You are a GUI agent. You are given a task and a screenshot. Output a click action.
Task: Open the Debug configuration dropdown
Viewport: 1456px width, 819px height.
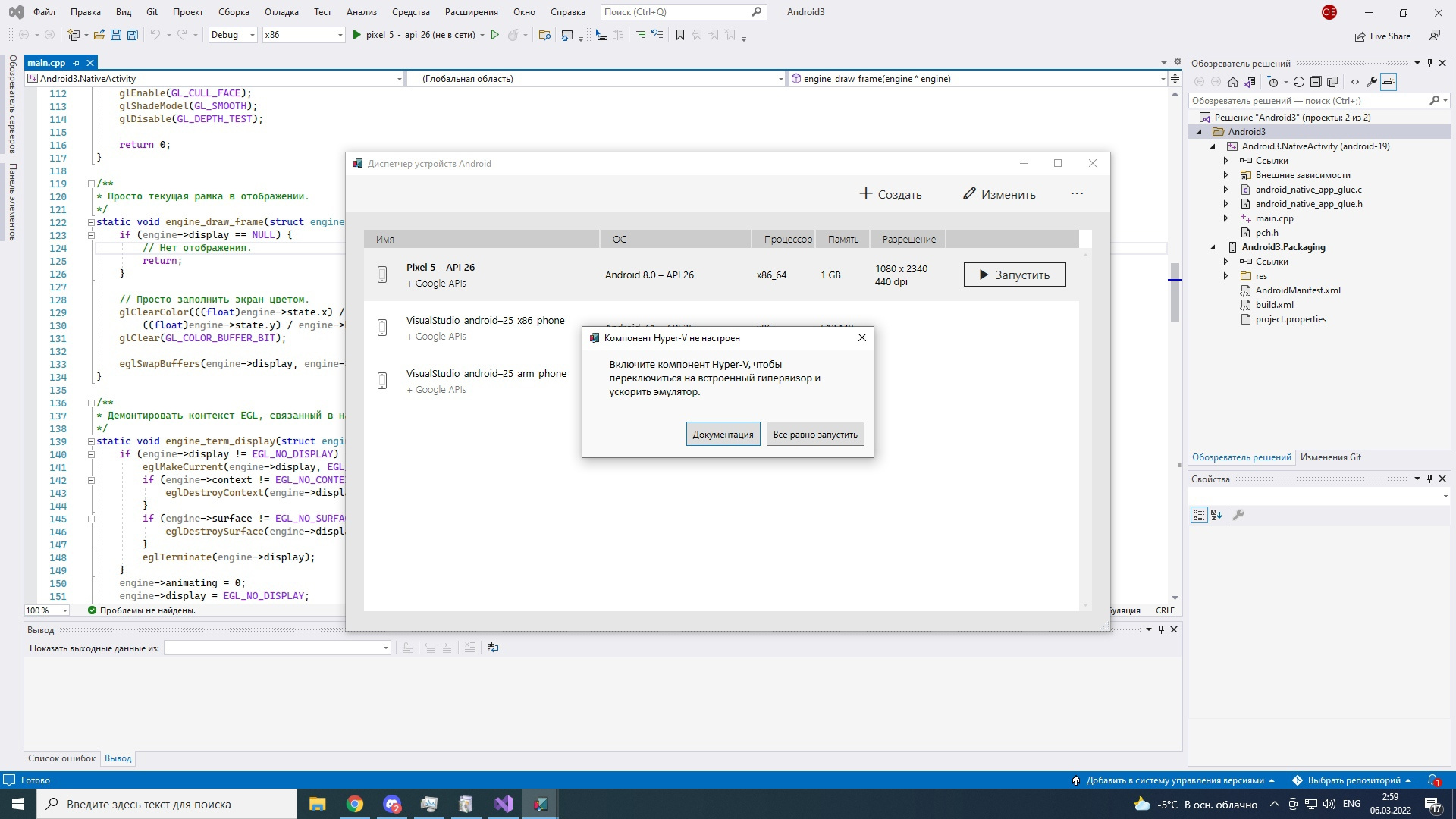[233, 35]
